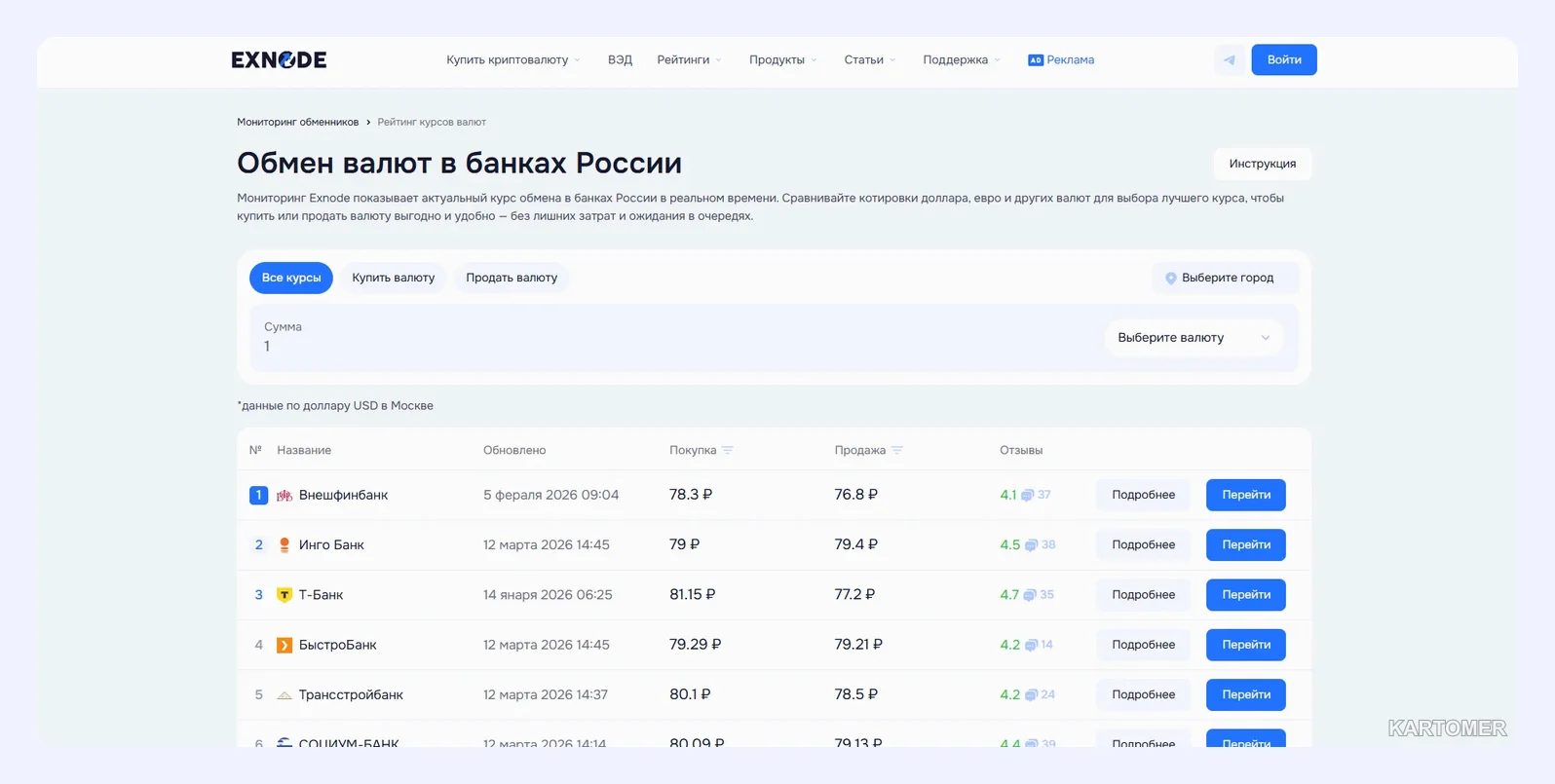The height and width of the screenshot is (784, 1555).
Task: Click the Трансстройбанк logo icon
Action: (284, 695)
